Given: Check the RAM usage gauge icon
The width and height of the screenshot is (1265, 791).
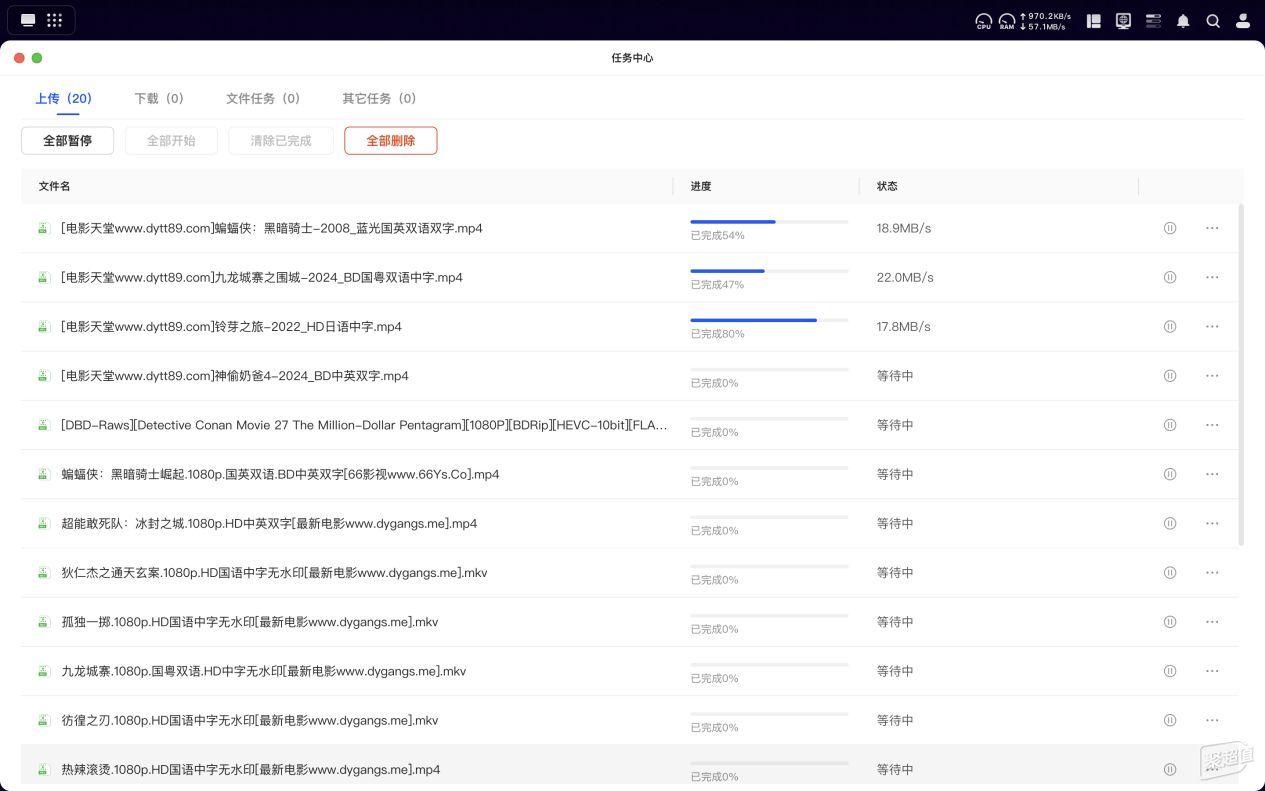Looking at the screenshot, I should [1007, 21].
